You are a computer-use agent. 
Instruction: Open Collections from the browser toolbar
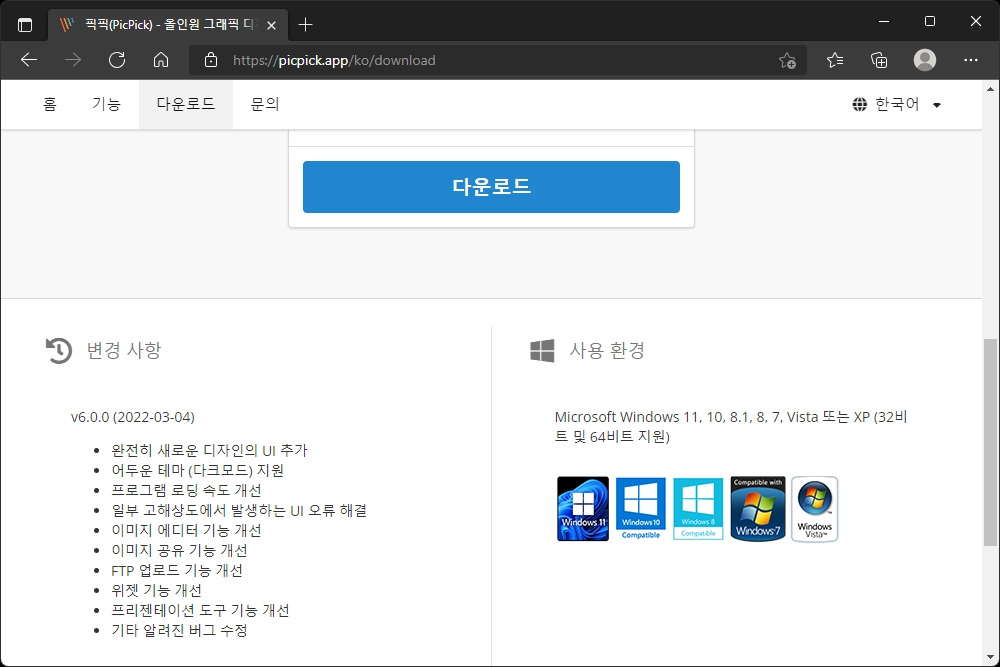[879, 60]
